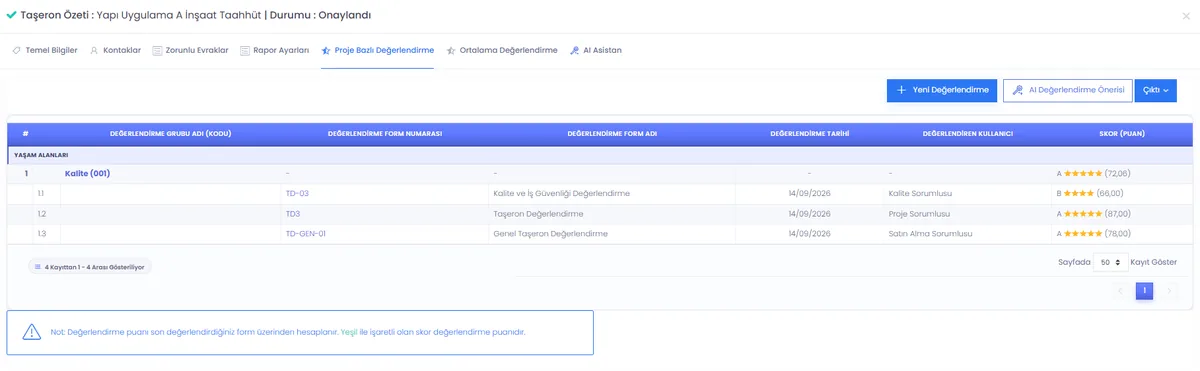Screen dimensions: 1200x371
Task: Click the person icon beside Kontaklar
Action: [x=94, y=50]
